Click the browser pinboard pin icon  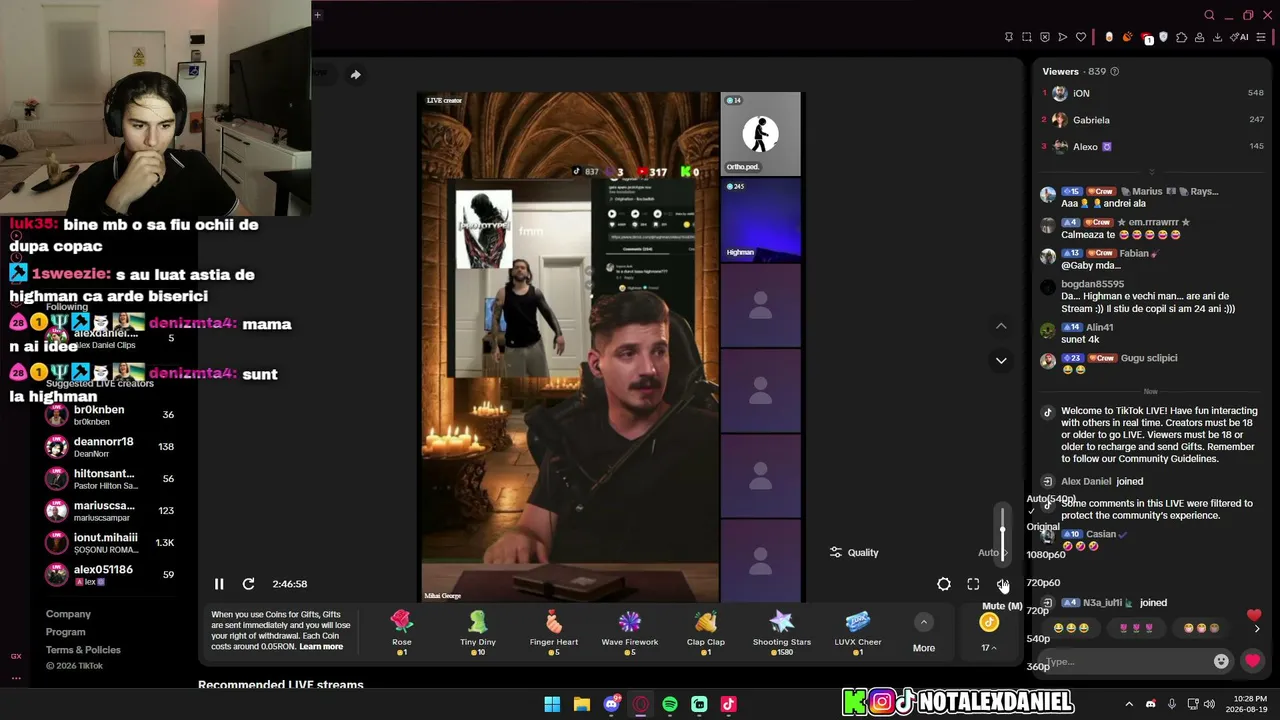coord(1008,37)
